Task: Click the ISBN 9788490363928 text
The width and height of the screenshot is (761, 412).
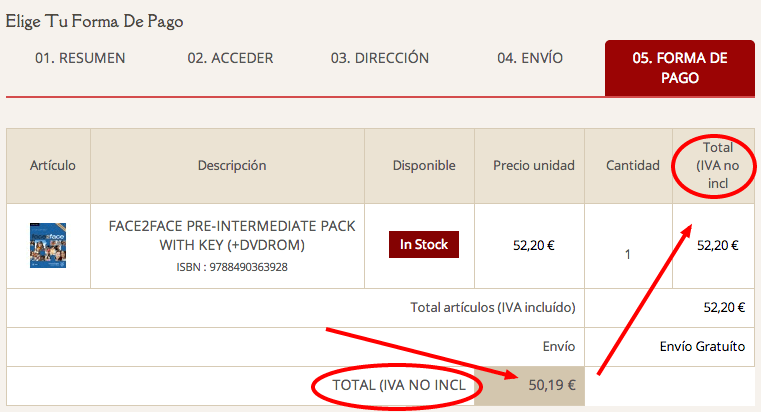Action: 232,267
